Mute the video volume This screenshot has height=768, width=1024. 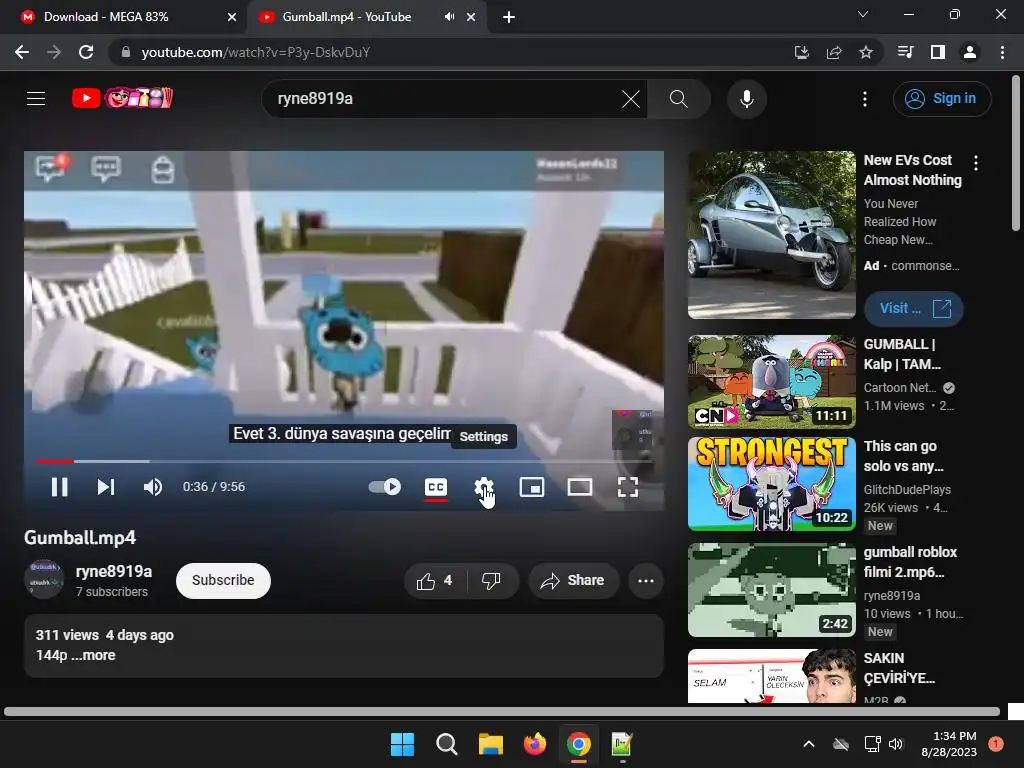pos(152,487)
